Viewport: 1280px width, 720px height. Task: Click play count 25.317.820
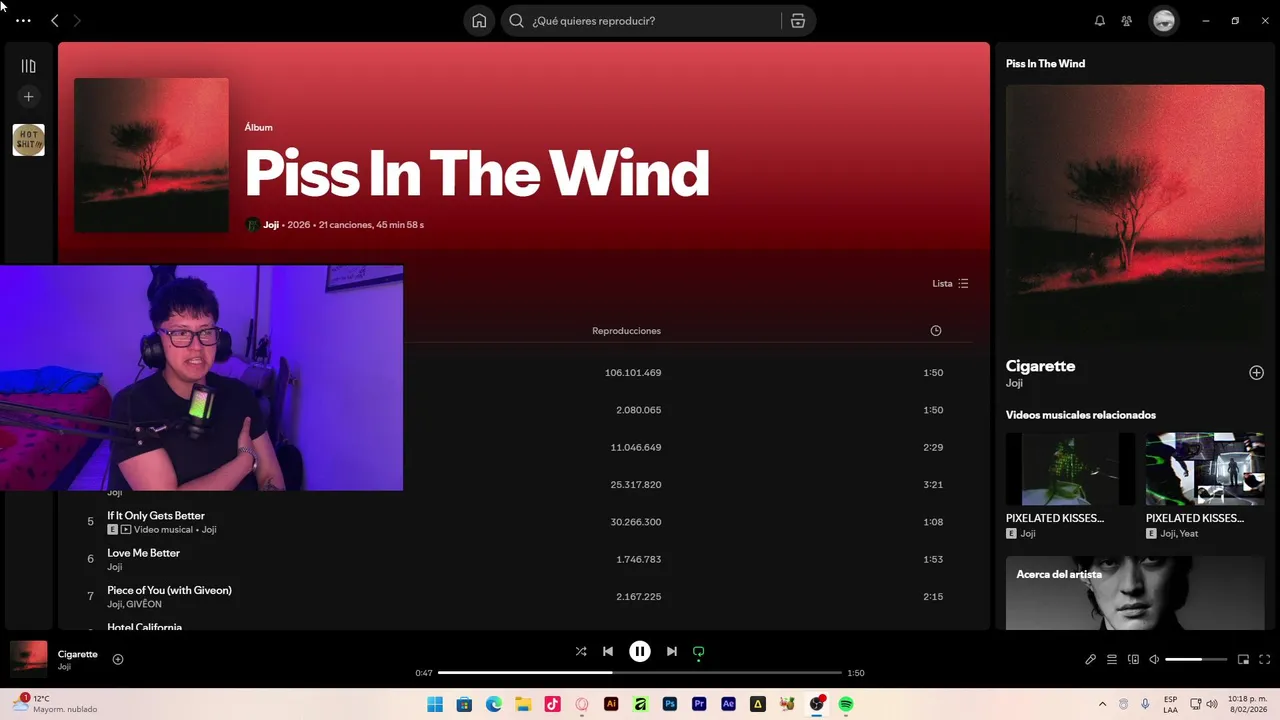636,485
